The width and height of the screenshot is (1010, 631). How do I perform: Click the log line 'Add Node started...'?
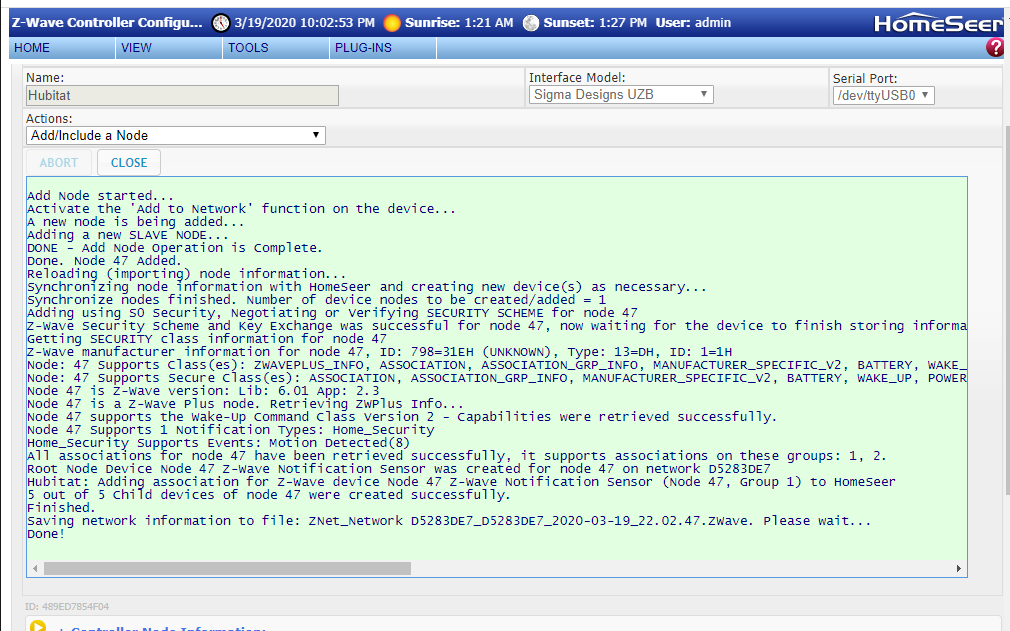100,196
